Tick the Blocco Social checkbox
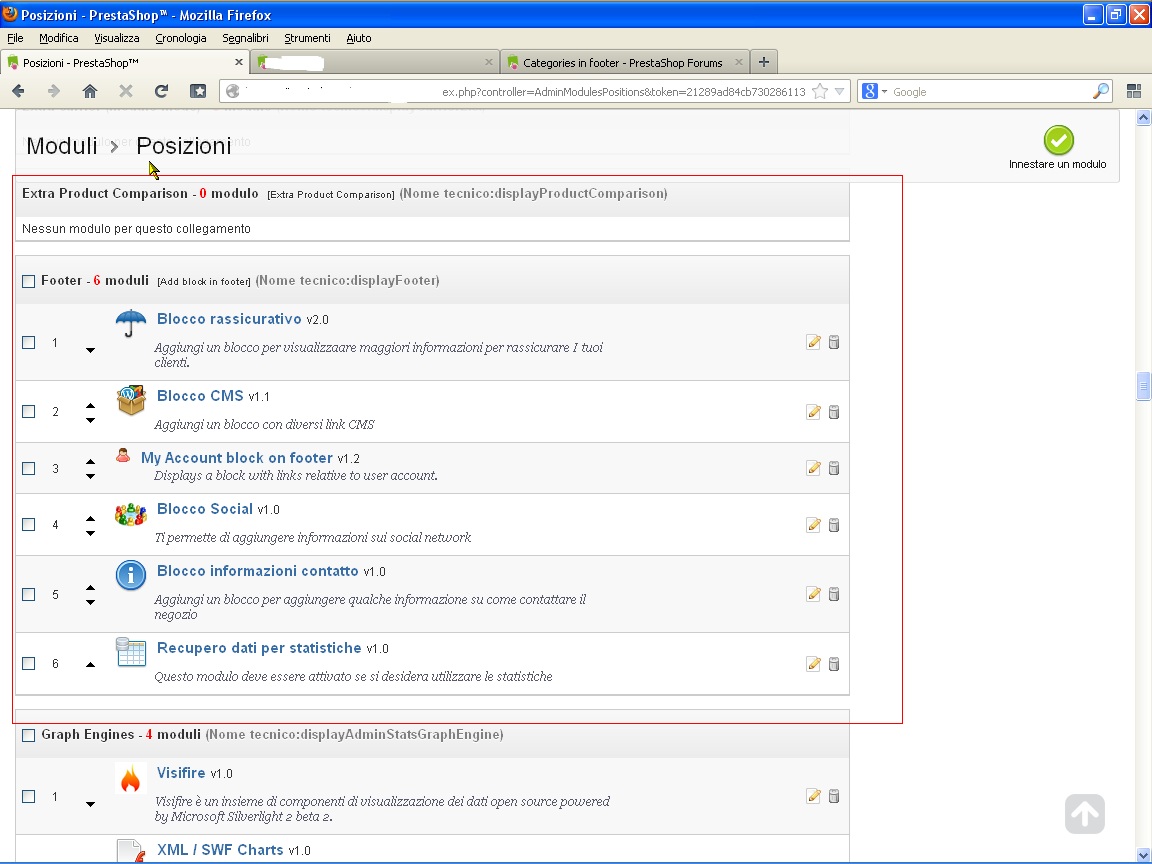The image size is (1152, 864). click(29, 525)
